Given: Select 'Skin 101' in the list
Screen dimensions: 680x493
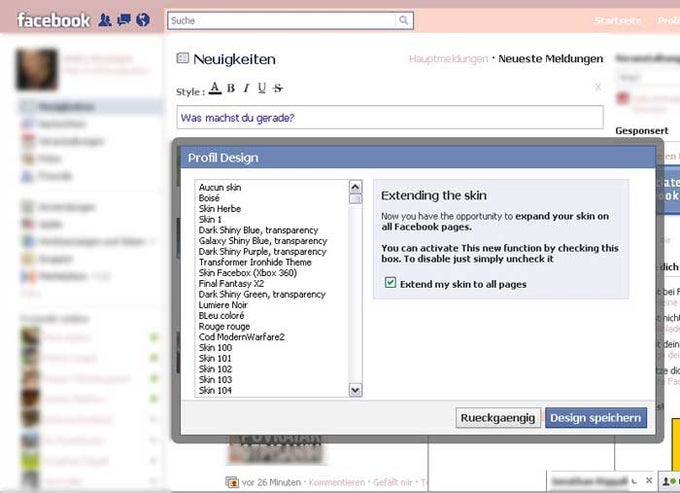Looking at the screenshot, I should (215, 359).
